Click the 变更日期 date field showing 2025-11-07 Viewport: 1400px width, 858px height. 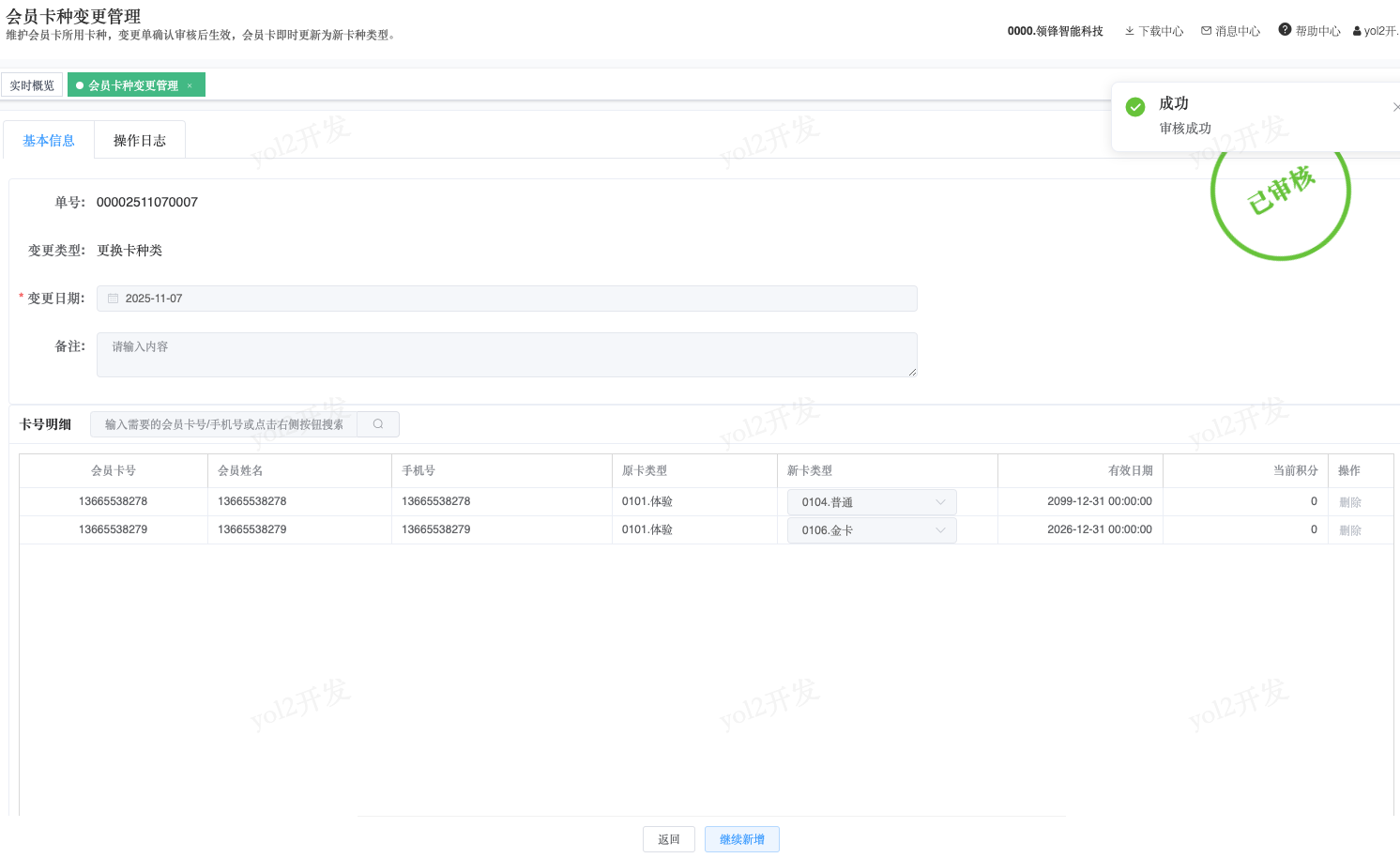click(x=507, y=299)
